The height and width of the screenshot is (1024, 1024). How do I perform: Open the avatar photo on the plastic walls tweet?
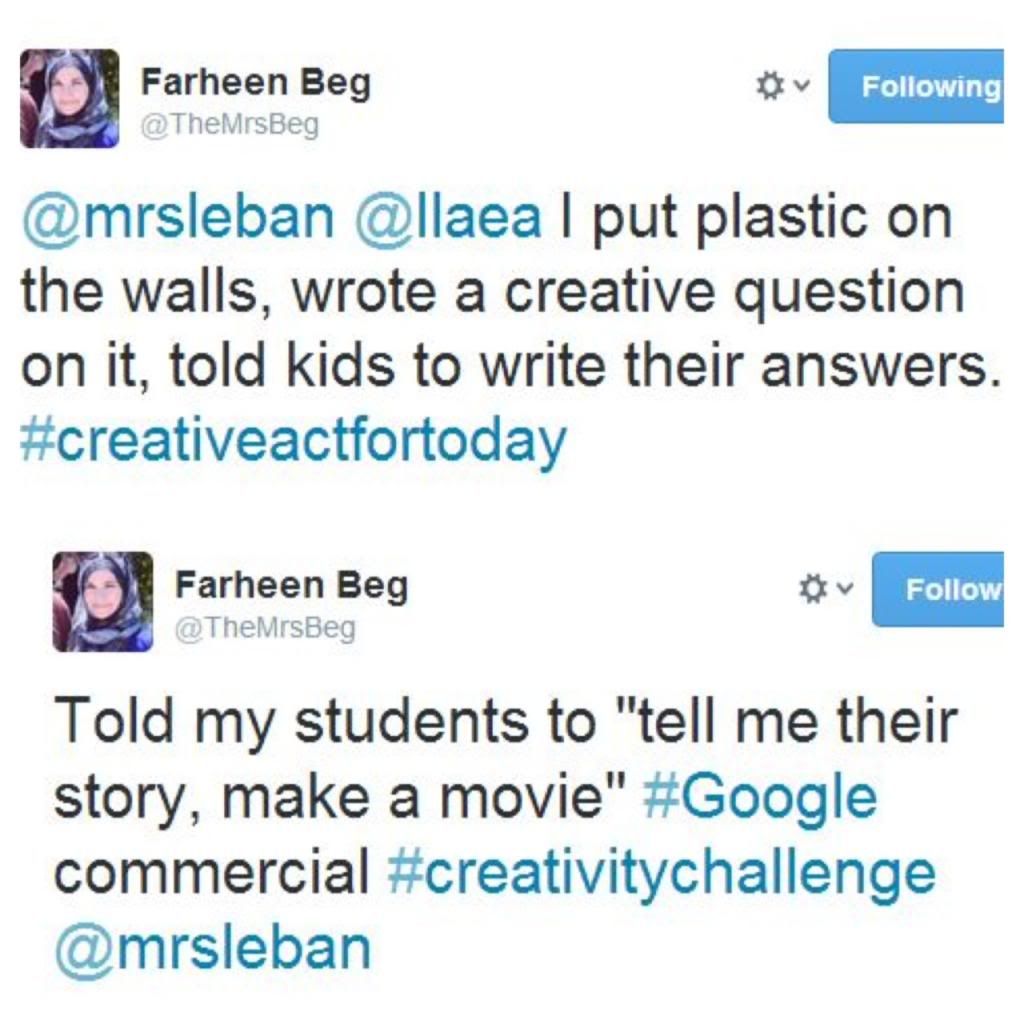(x=69, y=99)
